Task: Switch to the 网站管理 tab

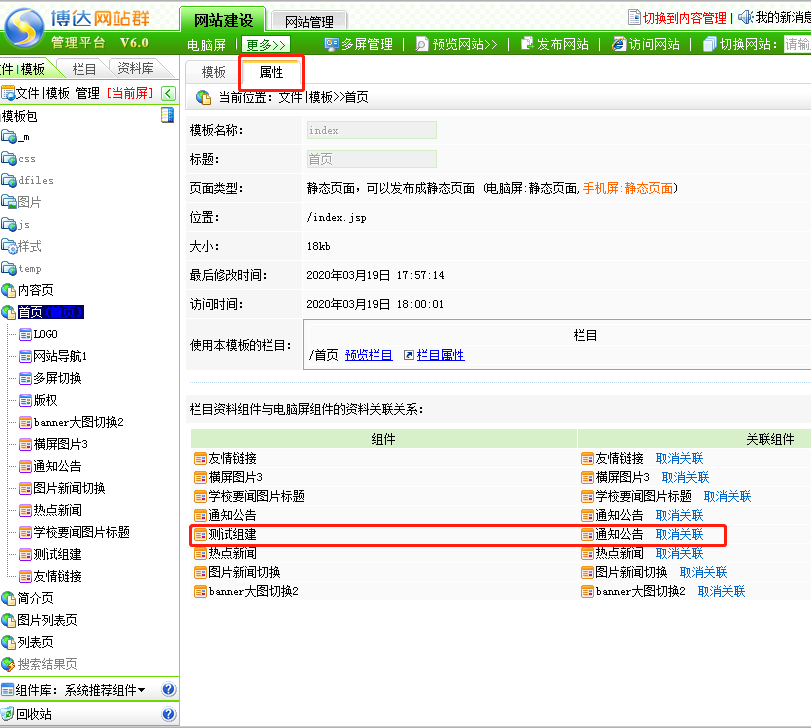Action: click(309, 21)
